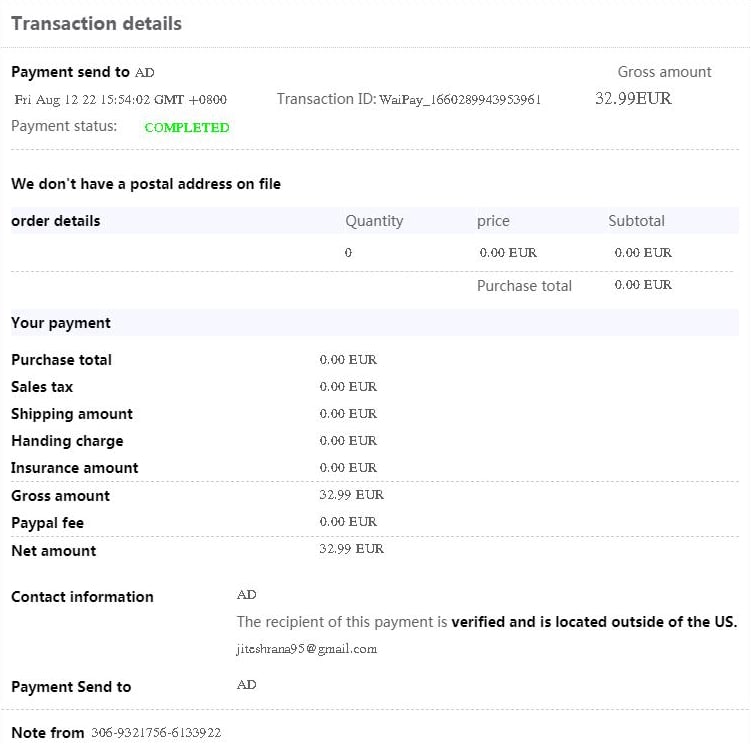Viewport: 751px width, 744px height.
Task: Click the green COMPLETED payment status
Action: click(187, 127)
